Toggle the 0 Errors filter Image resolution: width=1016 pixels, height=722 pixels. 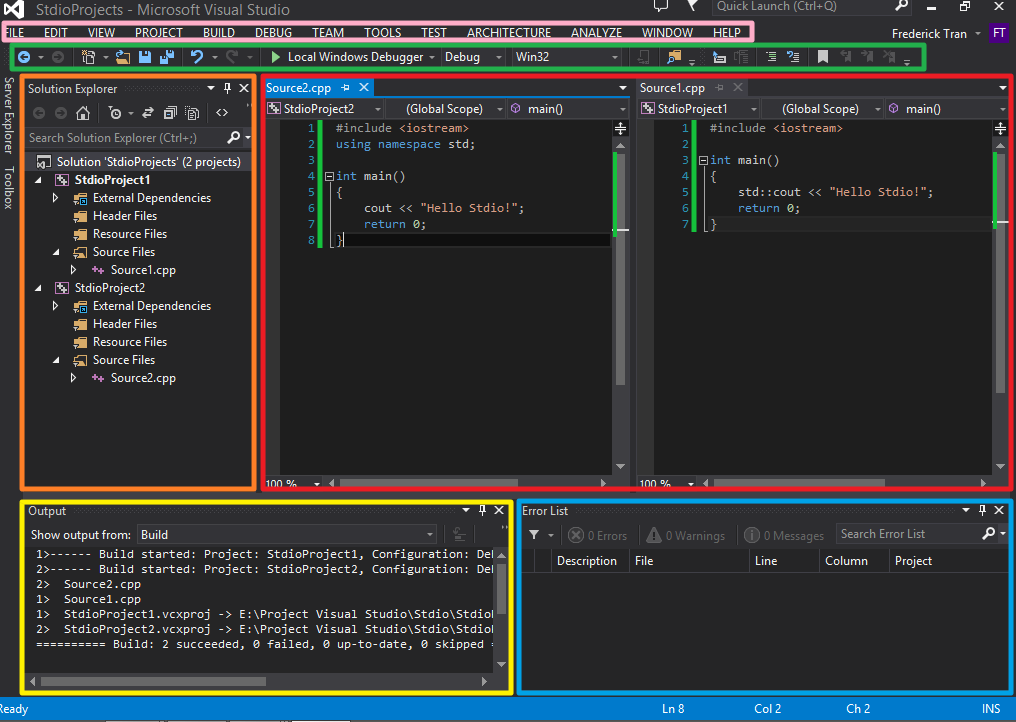click(x=597, y=535)
